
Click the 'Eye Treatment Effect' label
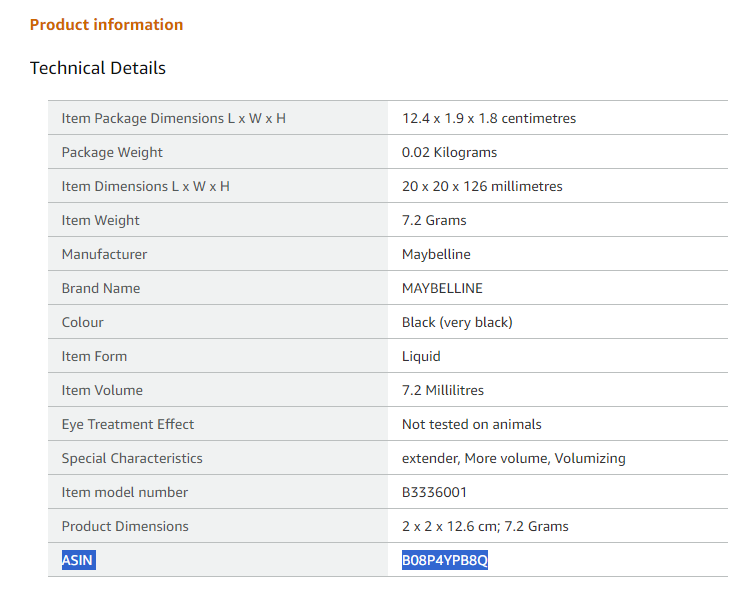(x=127, y=425)
